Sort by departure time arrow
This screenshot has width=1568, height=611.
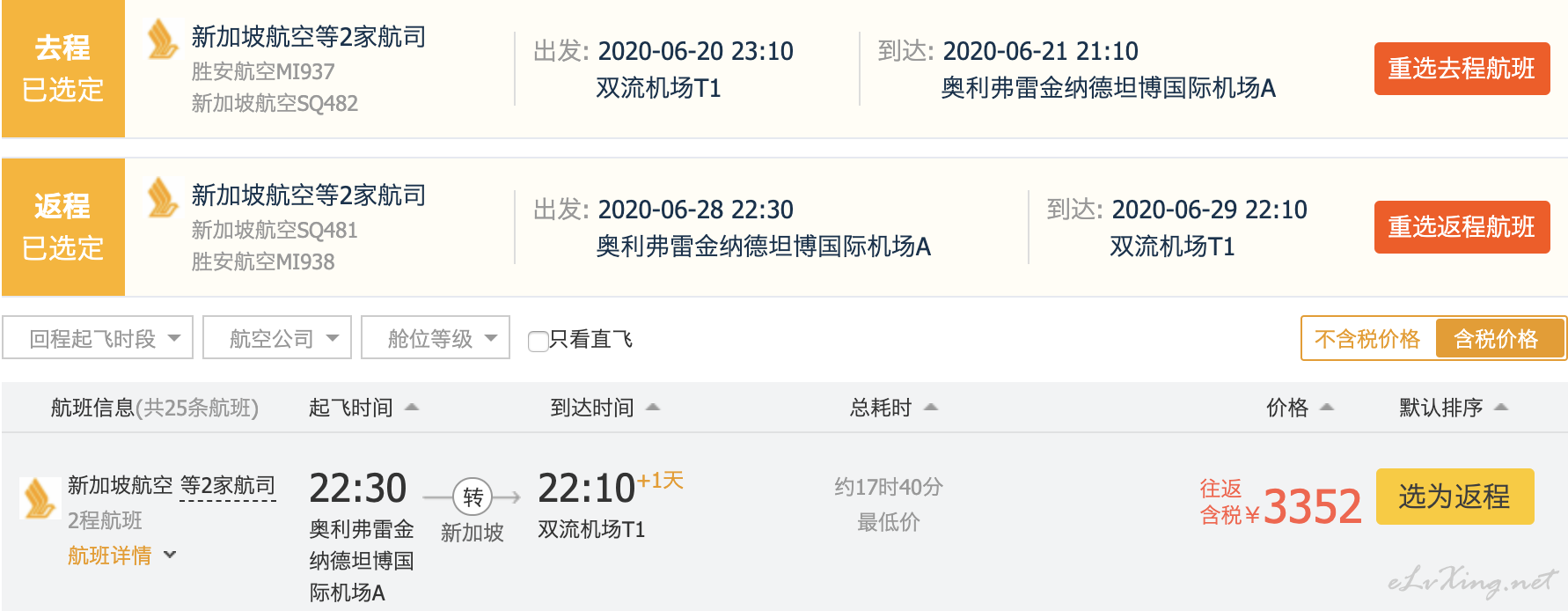(x=411, y=407)
